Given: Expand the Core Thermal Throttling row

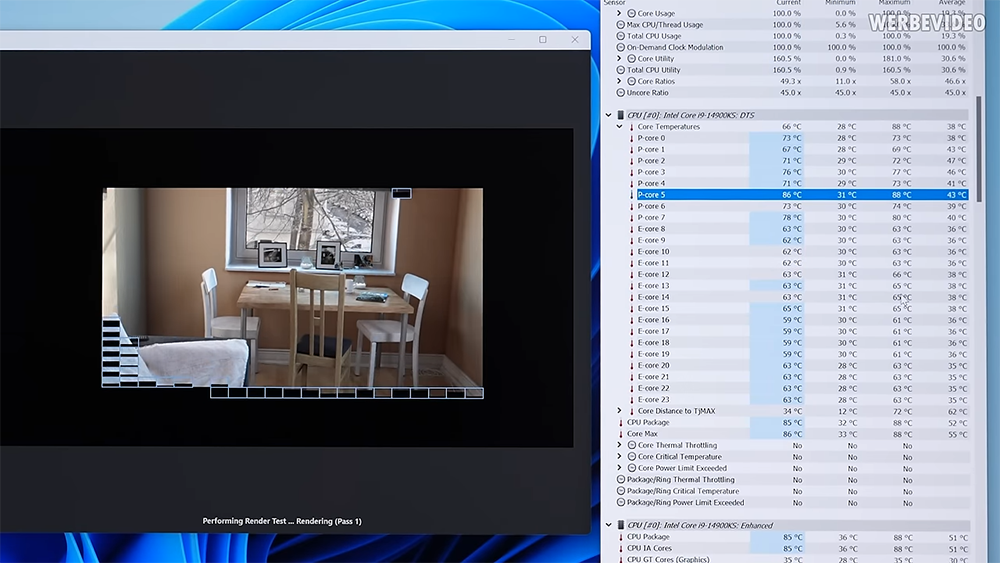Looking at the screenshot, I should click(x=619, y=445).
